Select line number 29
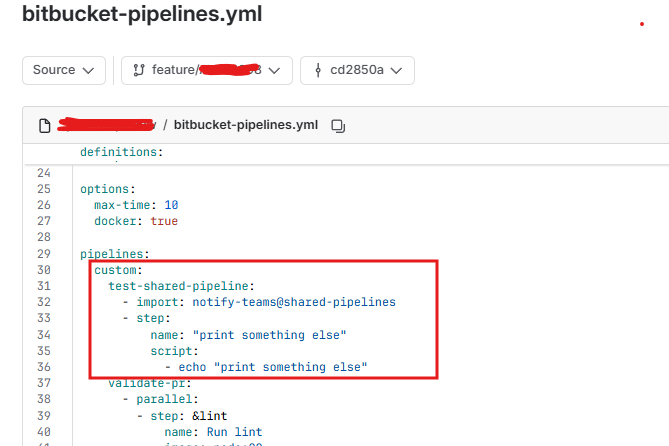The height and width of the screenshot is (446, 669). click(44, 254)
